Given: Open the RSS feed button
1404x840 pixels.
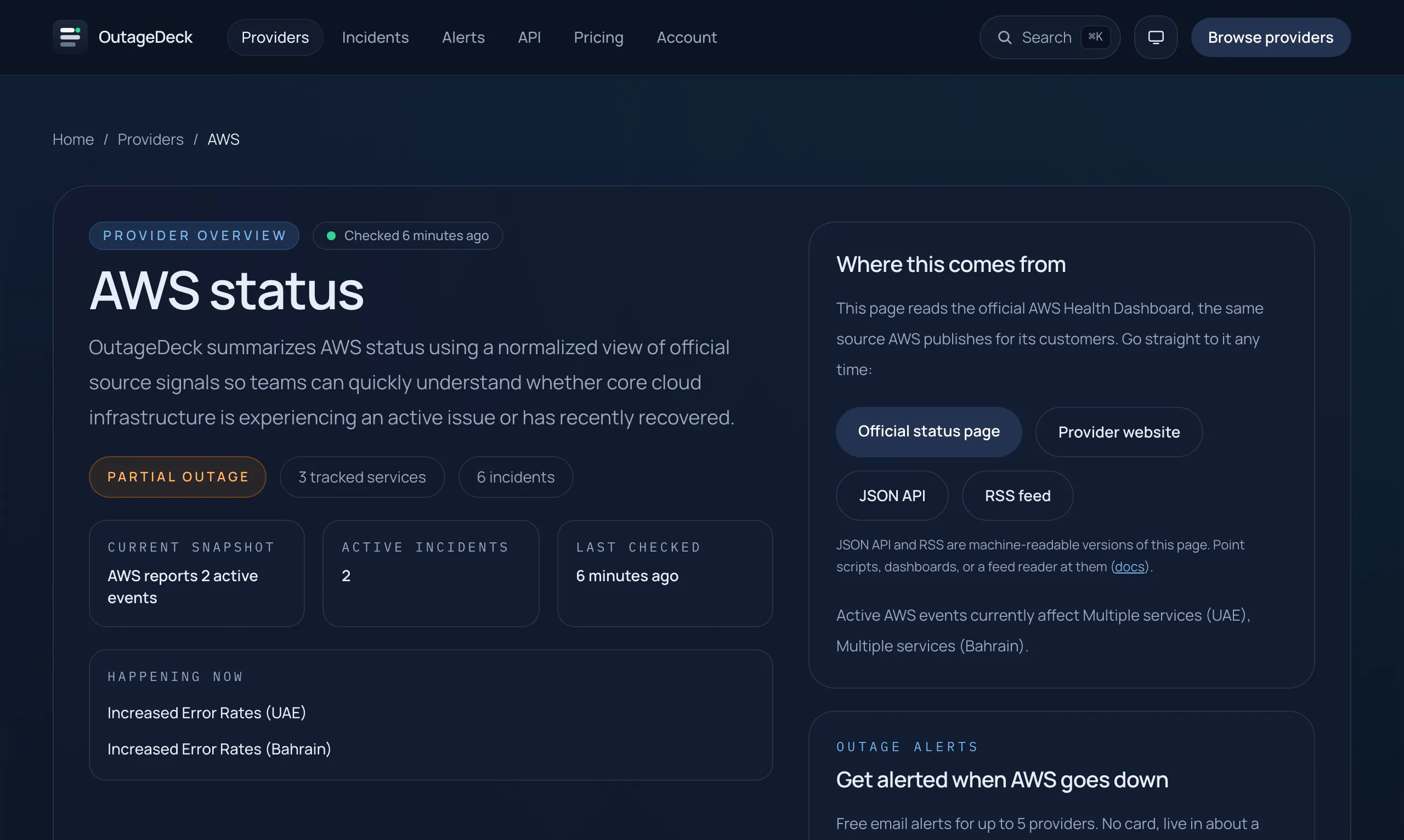Looking at the screenshot, I should [1017, 496].
